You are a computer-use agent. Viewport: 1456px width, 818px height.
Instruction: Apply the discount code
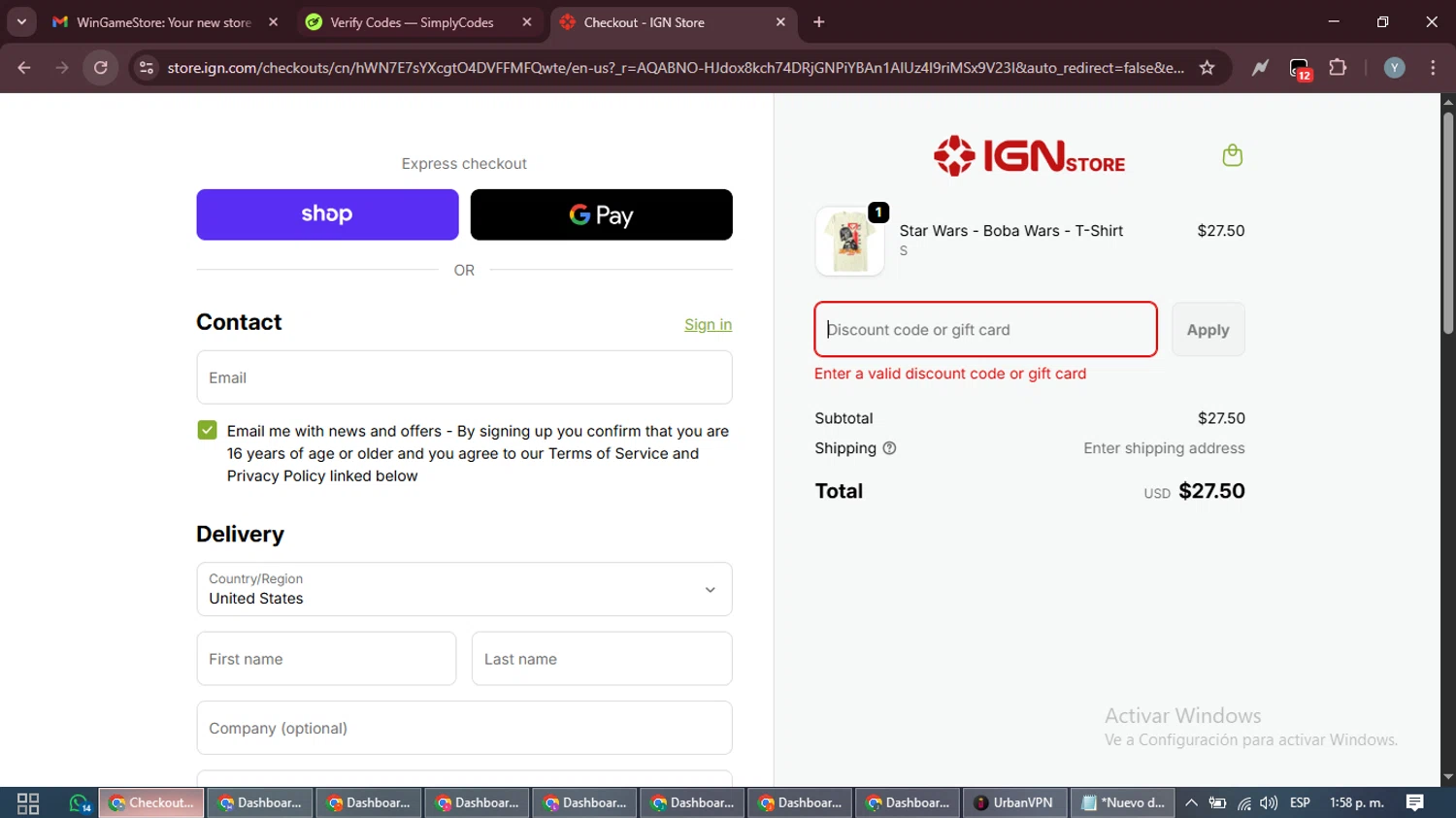point(1208,330)
